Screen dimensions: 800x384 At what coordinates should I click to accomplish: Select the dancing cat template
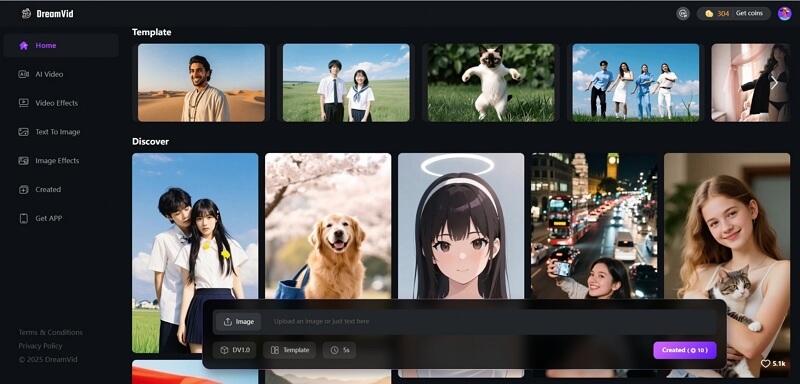(491, 83)
